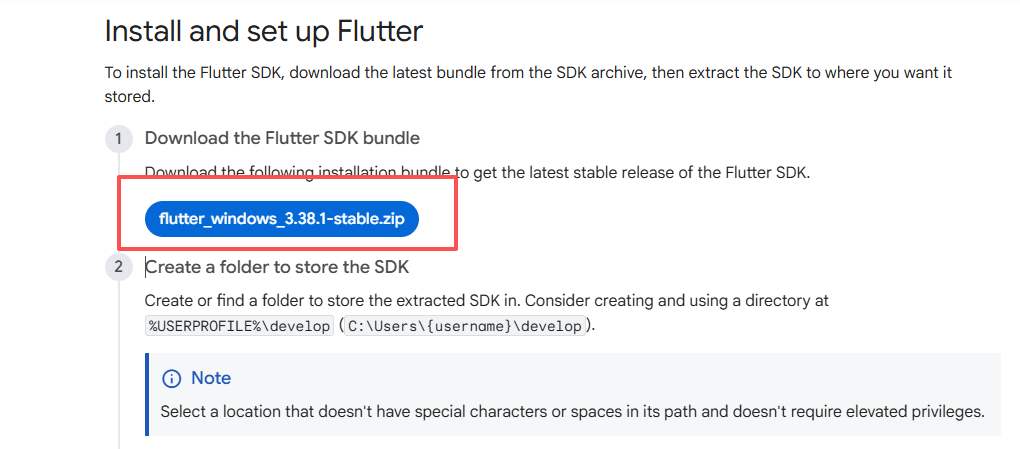Click the C:\Users\{username}\develop path snippet
This screenshot has height=449, width=1020.
(x=465, y=326)
